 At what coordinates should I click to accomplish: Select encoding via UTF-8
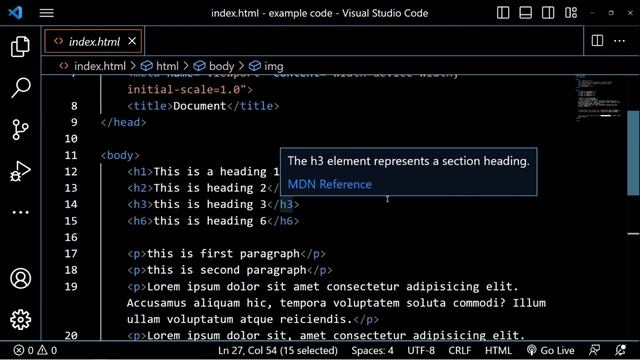pyautogui.click(x=421, y=350)
